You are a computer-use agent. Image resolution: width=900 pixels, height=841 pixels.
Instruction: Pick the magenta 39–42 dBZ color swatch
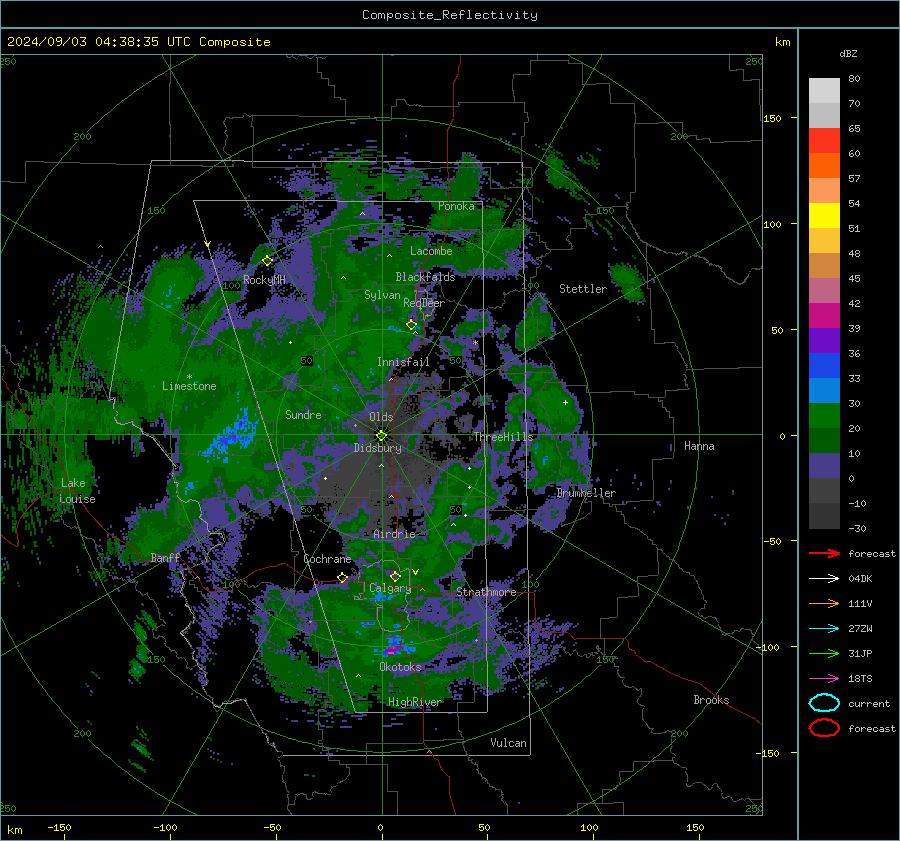click(824, 316)
